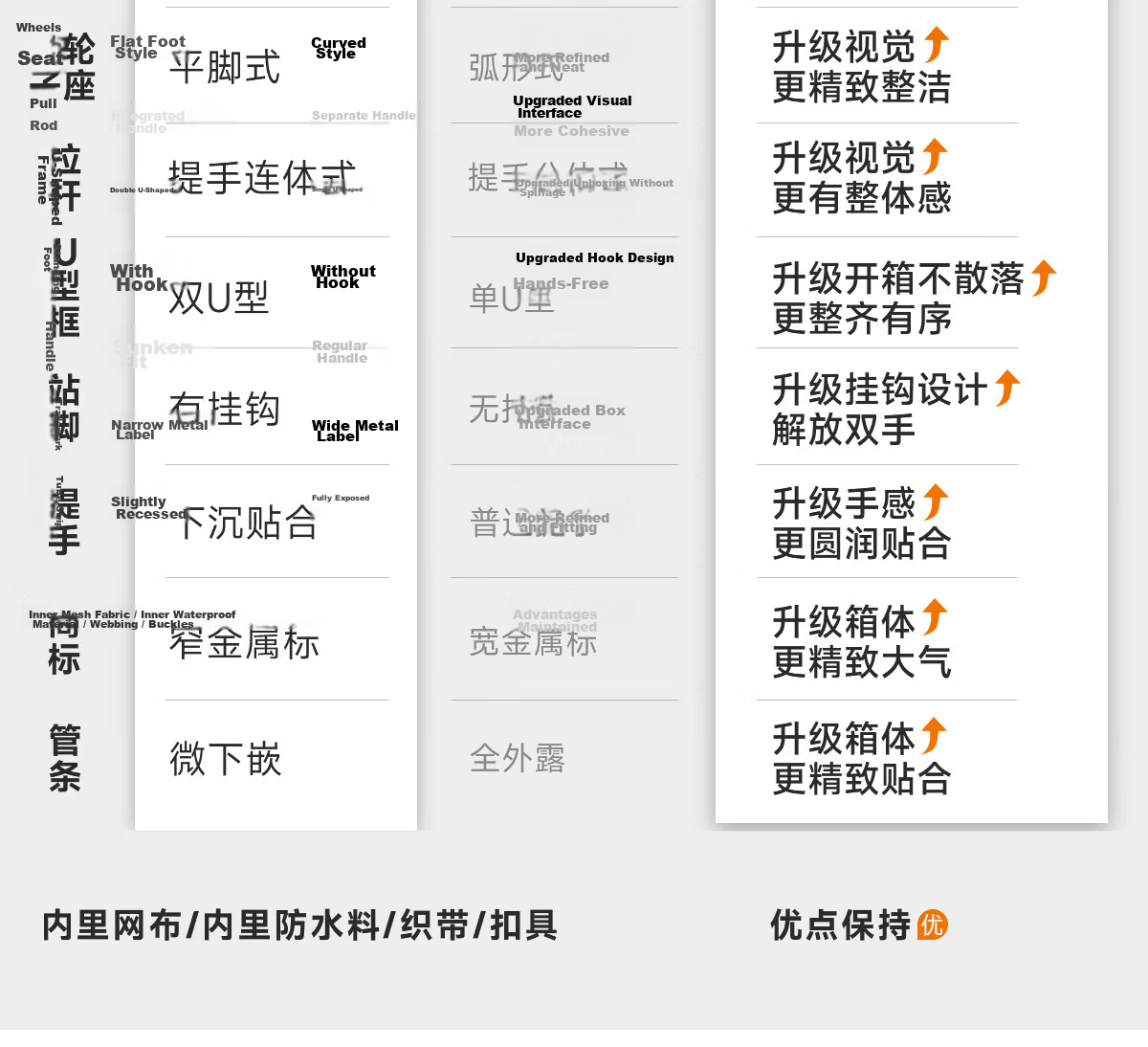Select the grey 宽金属标 text
The height and width of the screenshot is (1047, 1148).
coord(534,642)
